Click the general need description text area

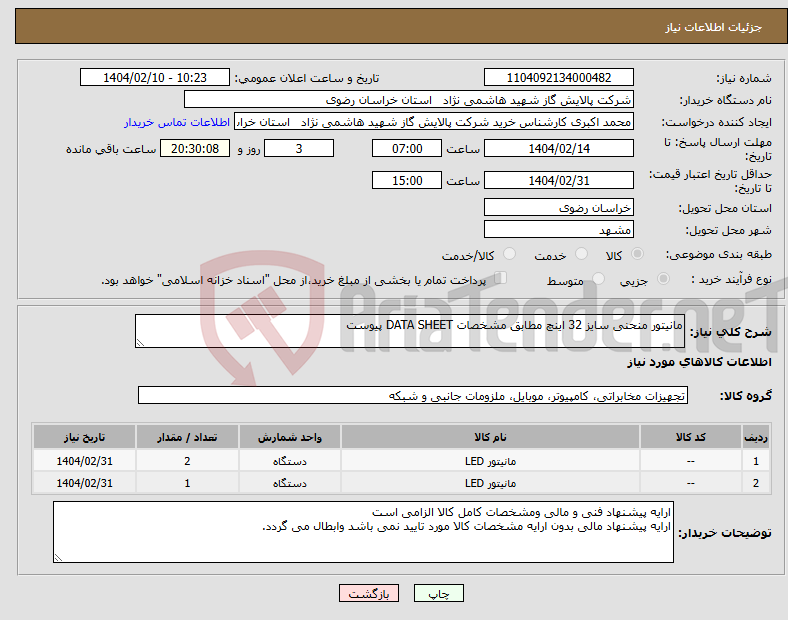(x=410, y=331)
